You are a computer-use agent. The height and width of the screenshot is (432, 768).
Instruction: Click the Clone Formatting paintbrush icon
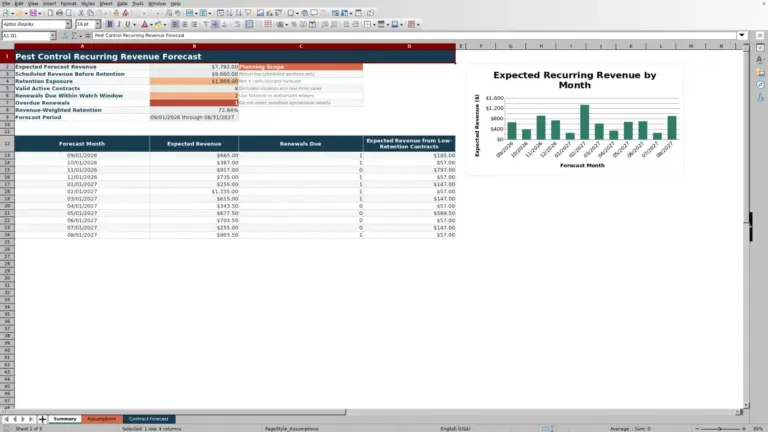point(116,13)
